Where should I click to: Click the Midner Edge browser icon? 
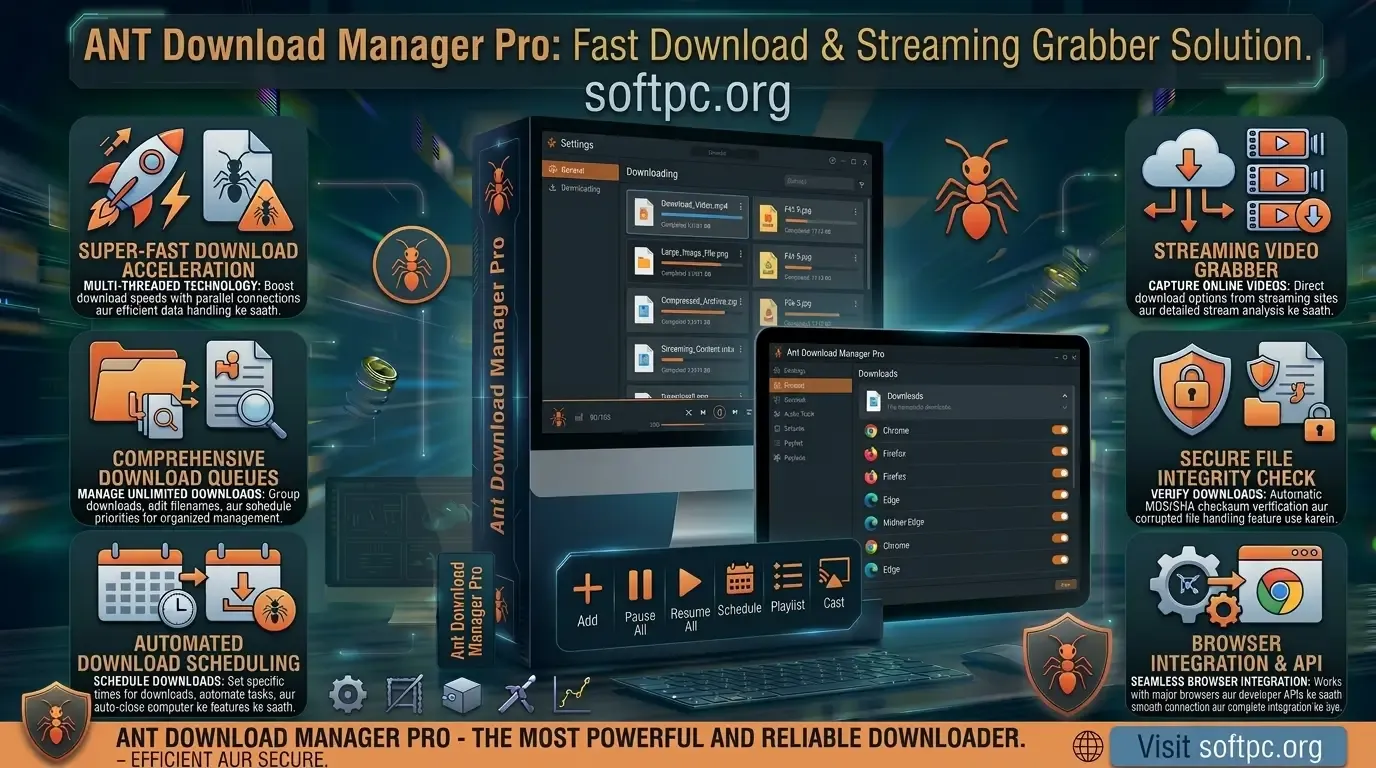coord(871,522)
